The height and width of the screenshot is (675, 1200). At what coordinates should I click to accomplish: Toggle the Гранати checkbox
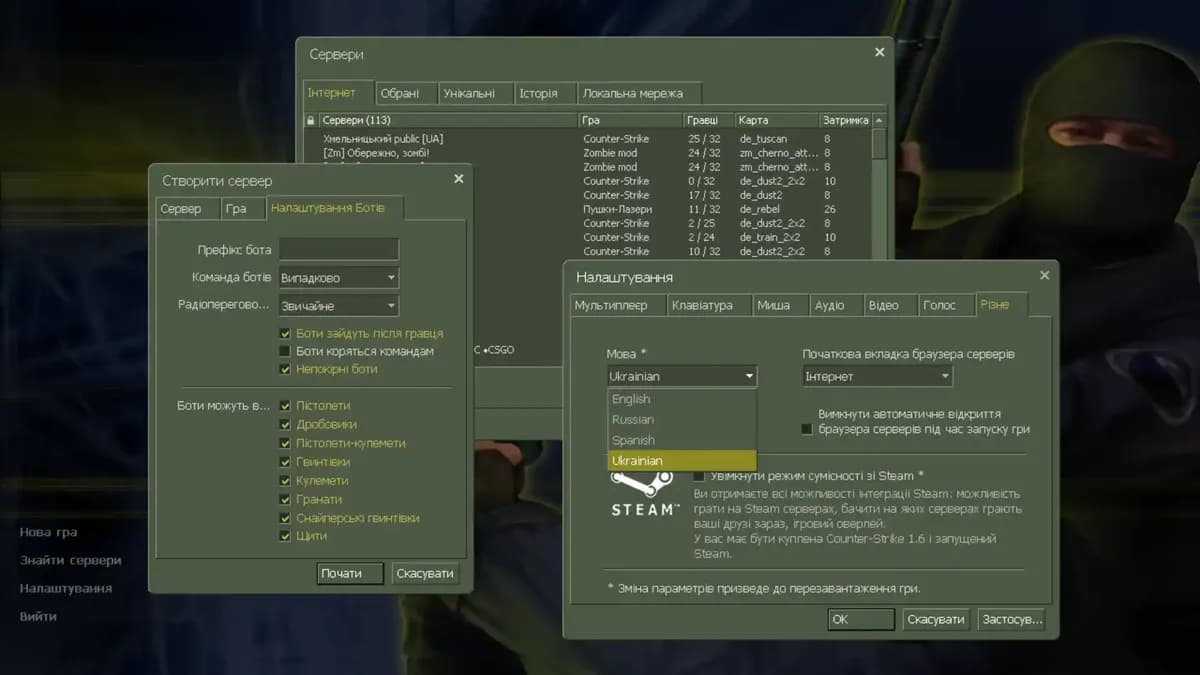point(285,499)
